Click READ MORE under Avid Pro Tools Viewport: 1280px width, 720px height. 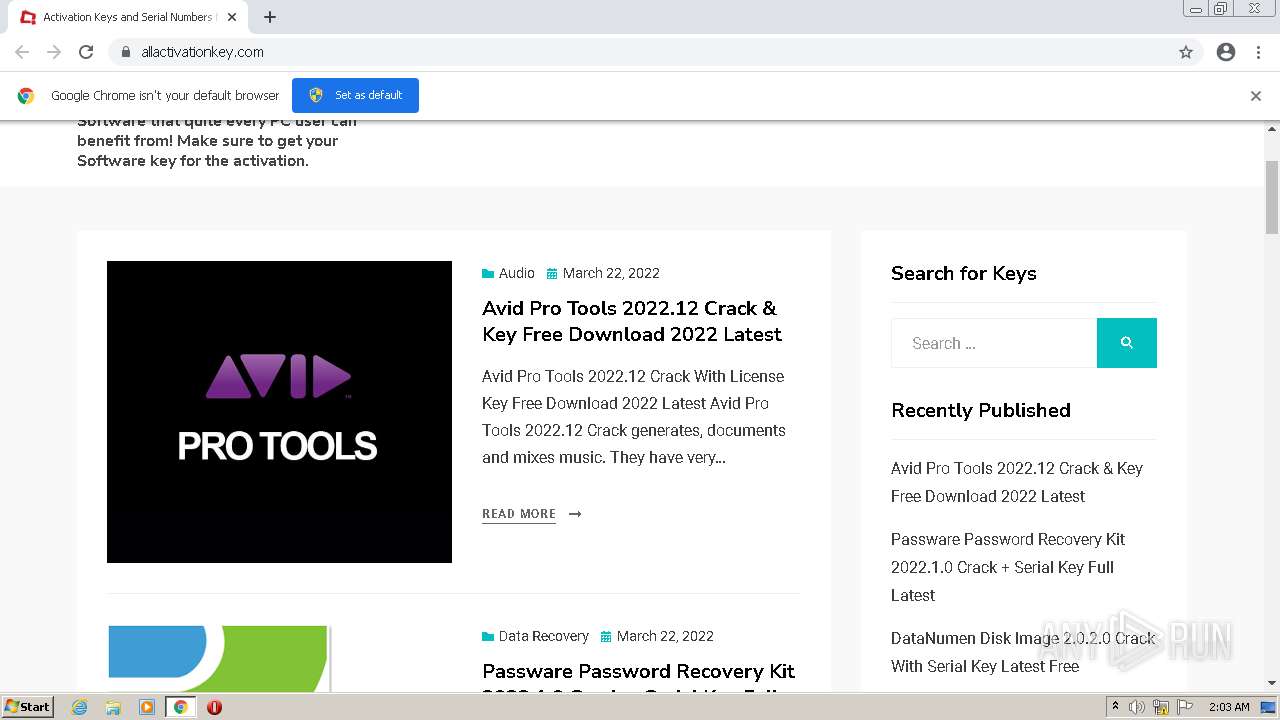tap(519, 514)
